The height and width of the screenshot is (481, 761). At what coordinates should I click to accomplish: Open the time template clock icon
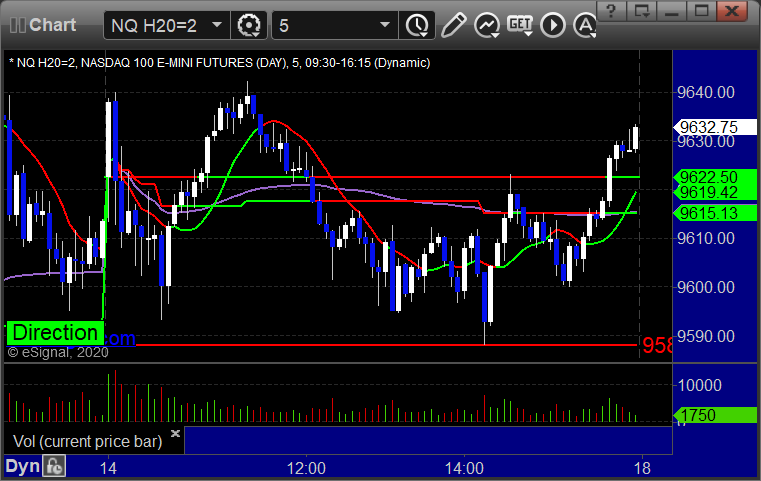(417, 25)
